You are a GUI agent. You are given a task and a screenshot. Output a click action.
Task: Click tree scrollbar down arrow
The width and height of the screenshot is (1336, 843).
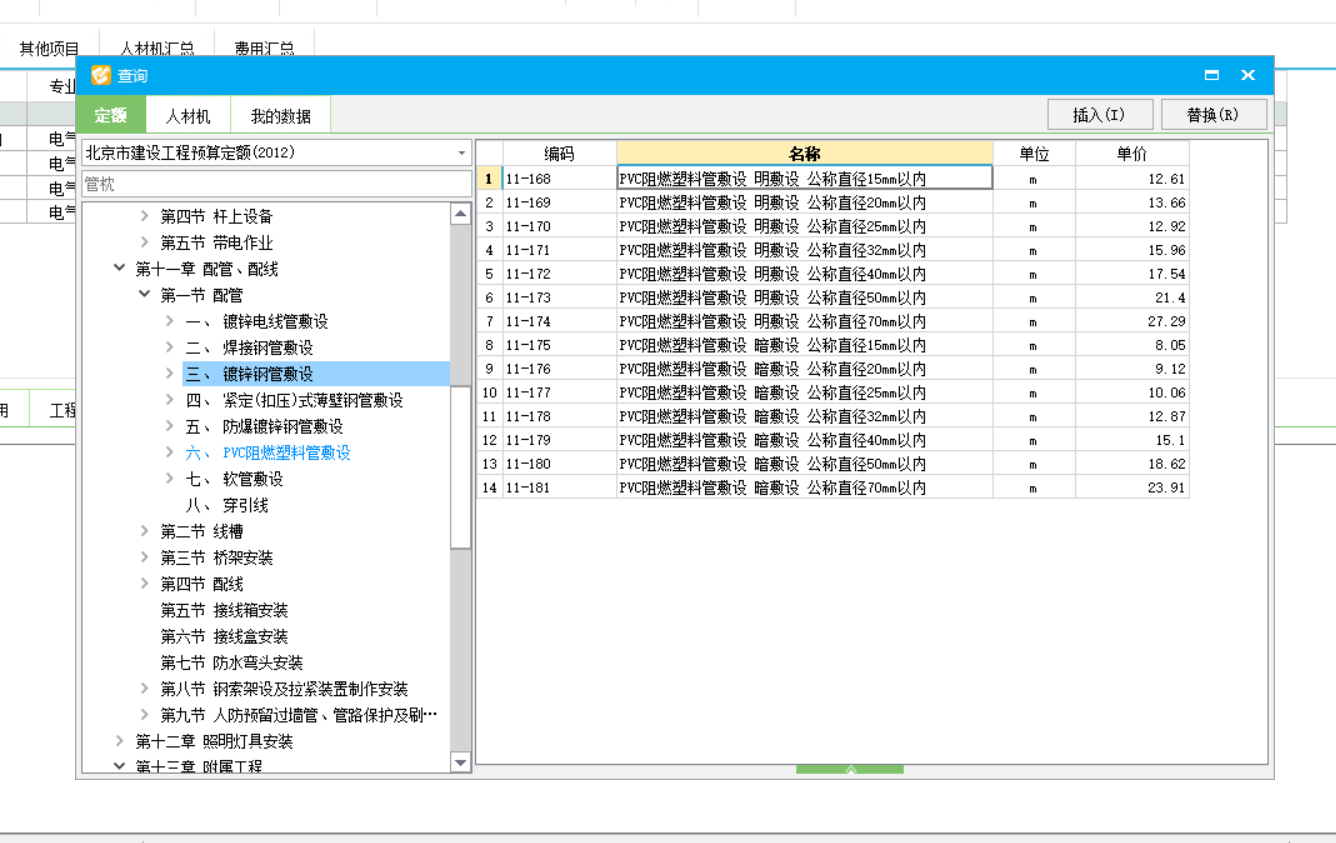click(x=461, y=763)
